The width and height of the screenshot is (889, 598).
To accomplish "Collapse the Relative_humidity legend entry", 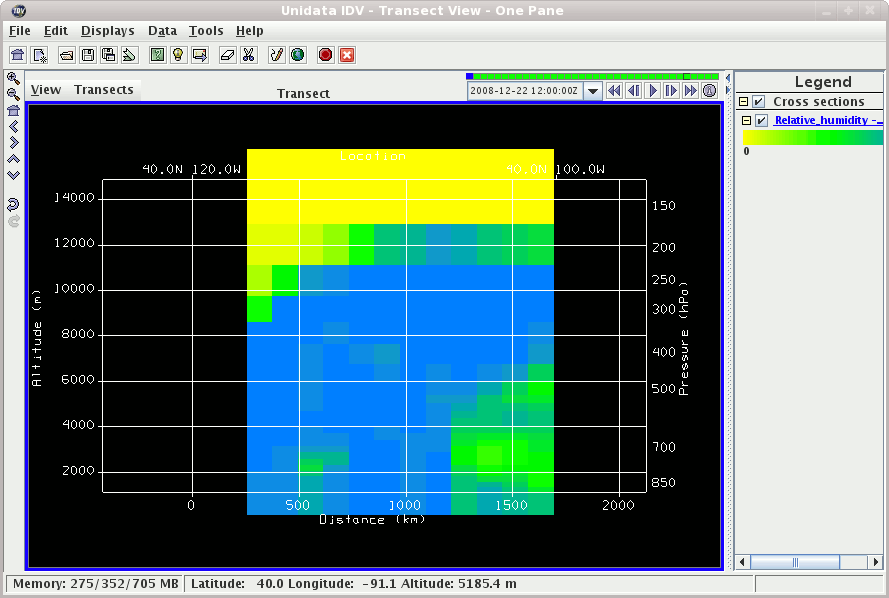I will 746,120.
